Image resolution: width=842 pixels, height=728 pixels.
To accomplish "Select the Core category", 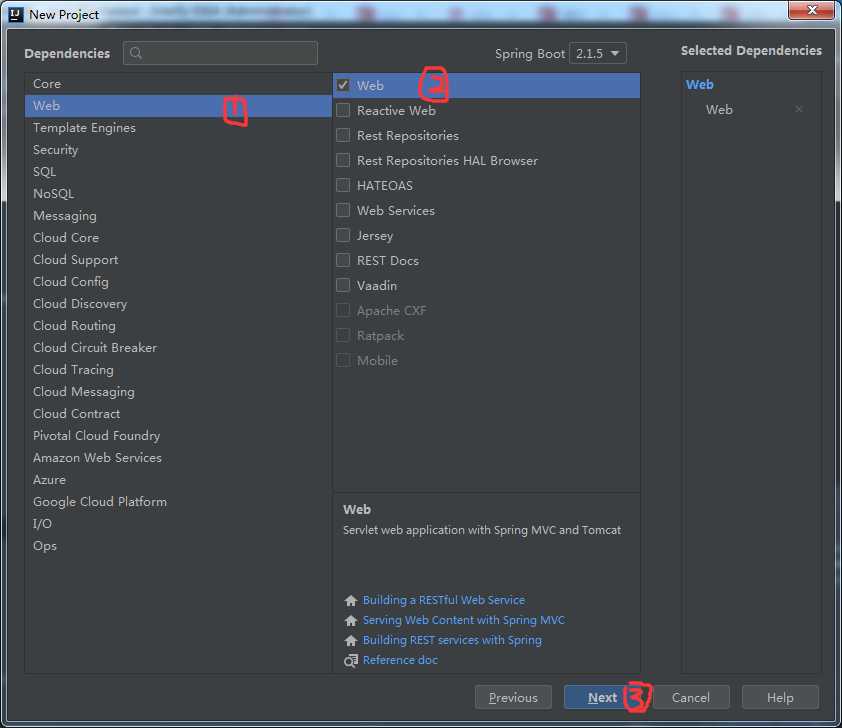I will coord(178,84).
